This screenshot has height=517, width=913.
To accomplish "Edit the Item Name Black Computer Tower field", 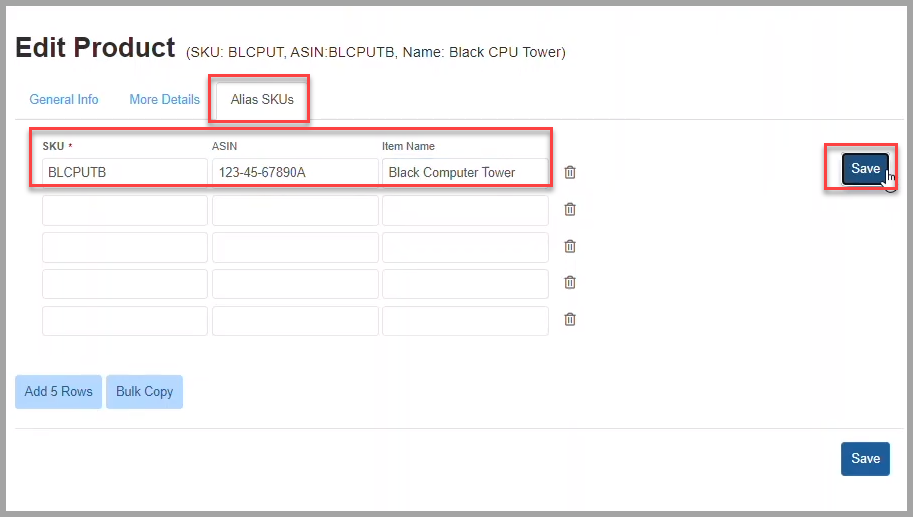I will (x=465, y=172).
